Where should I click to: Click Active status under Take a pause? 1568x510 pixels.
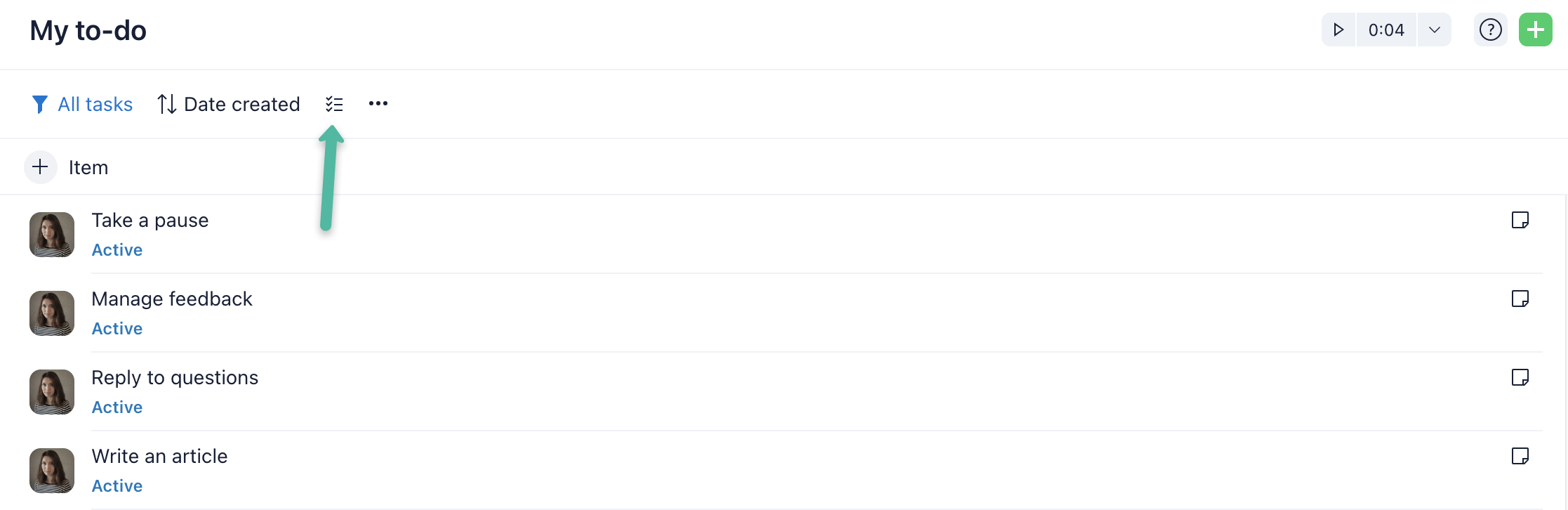click(x=117, y=250)
